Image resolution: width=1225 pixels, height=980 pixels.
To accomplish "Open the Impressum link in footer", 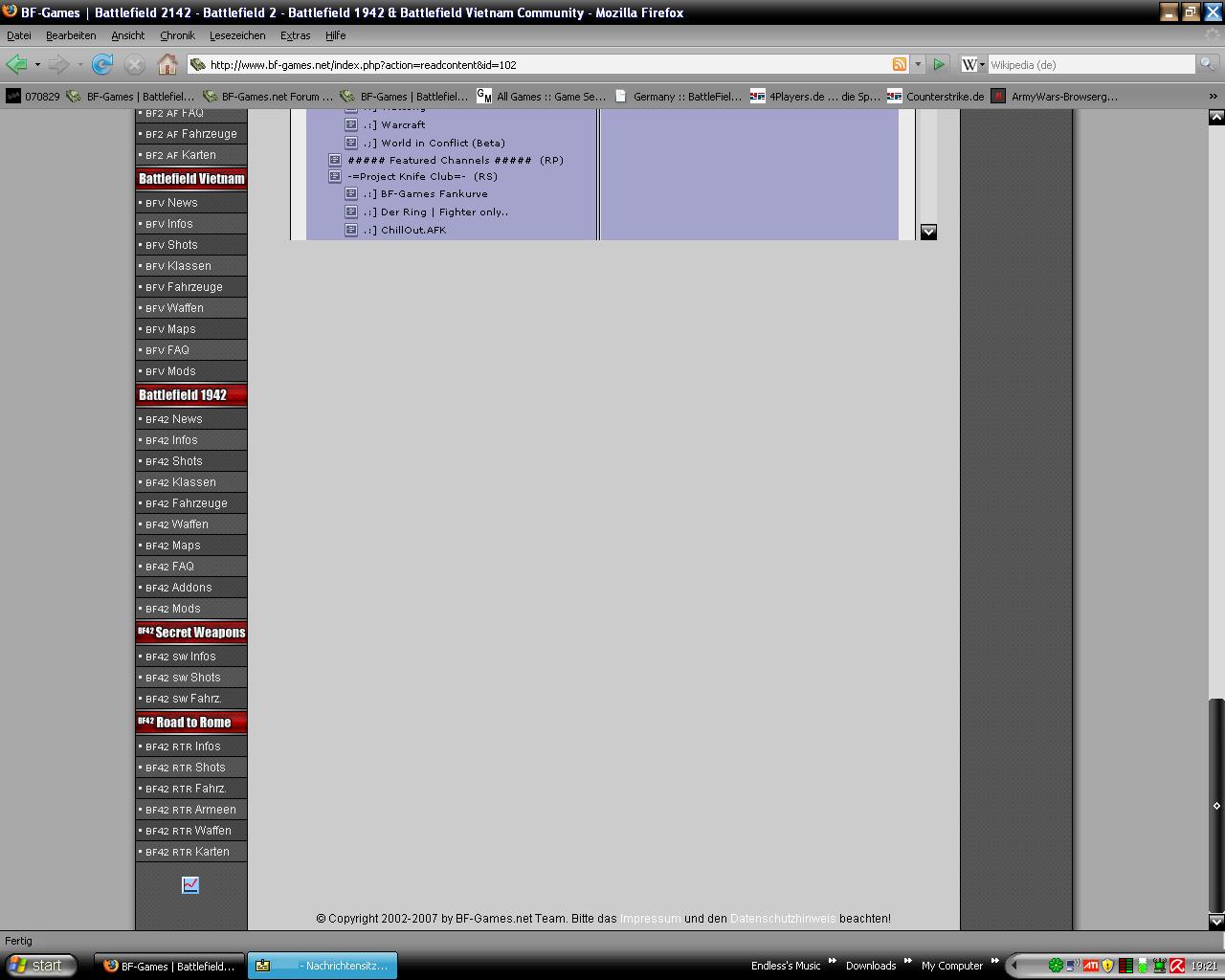I will [650, 918].
